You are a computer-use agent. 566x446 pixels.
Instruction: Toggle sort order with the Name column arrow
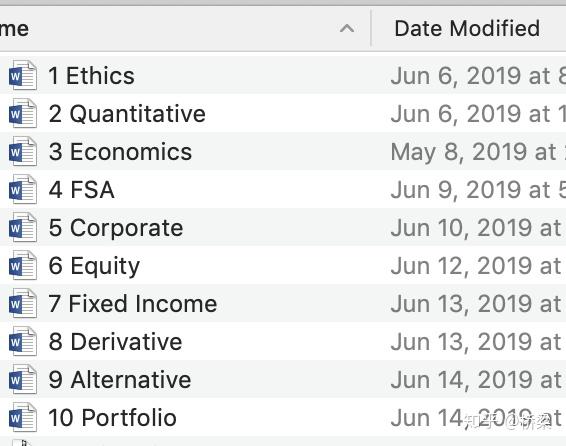click(x=347, y=28)
